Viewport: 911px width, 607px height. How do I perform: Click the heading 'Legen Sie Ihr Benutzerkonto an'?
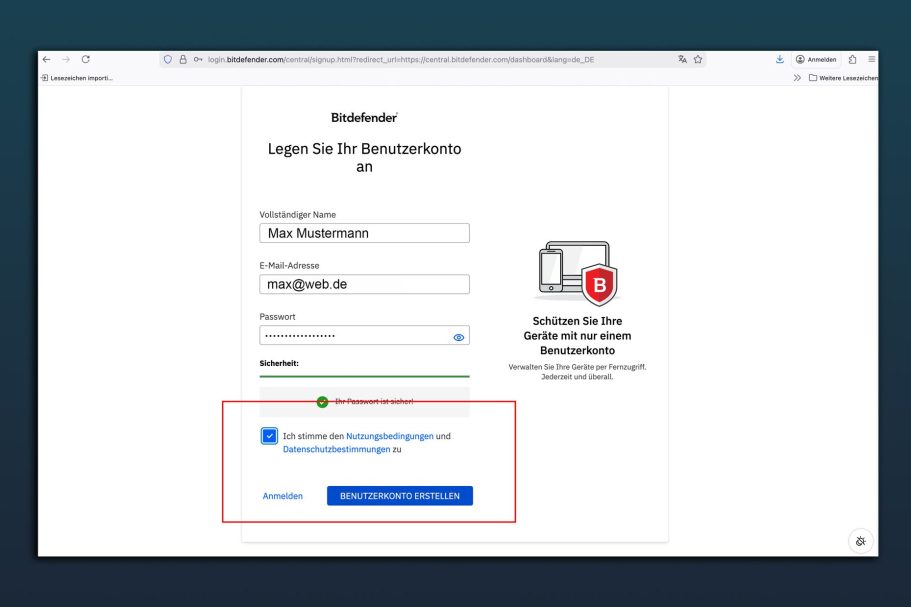[364, 157]
